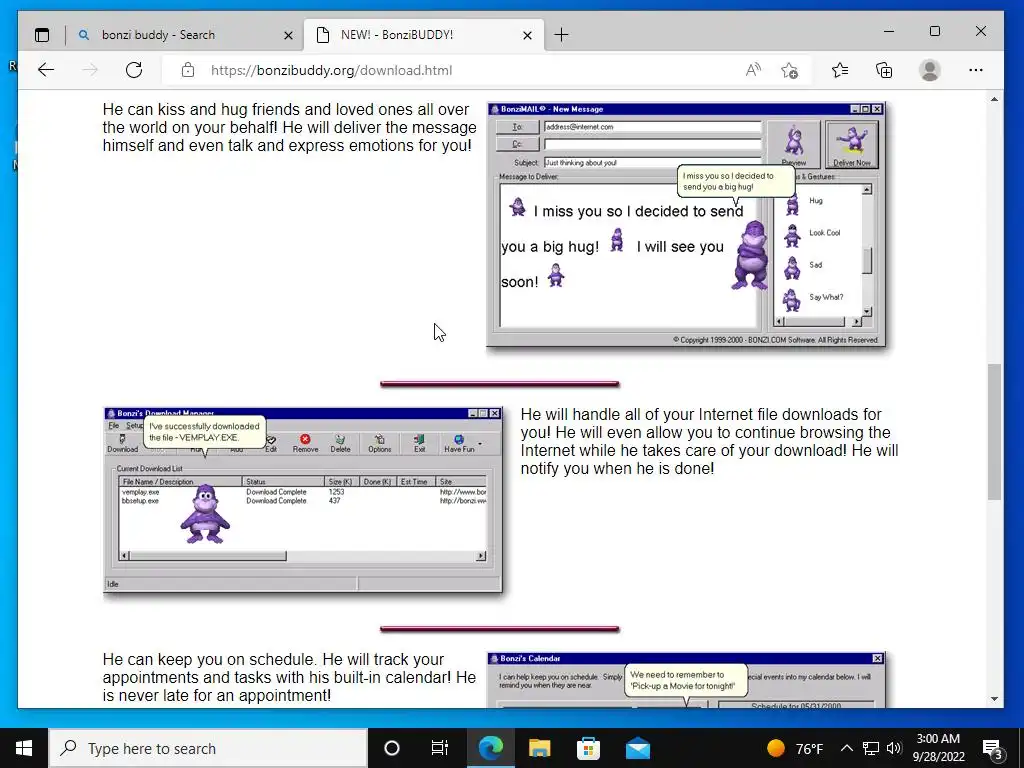This screenshot has height=768, width=1024.
Task: Click the Bonzi's Calendar screenshot
Action: [x=686, y=680]
